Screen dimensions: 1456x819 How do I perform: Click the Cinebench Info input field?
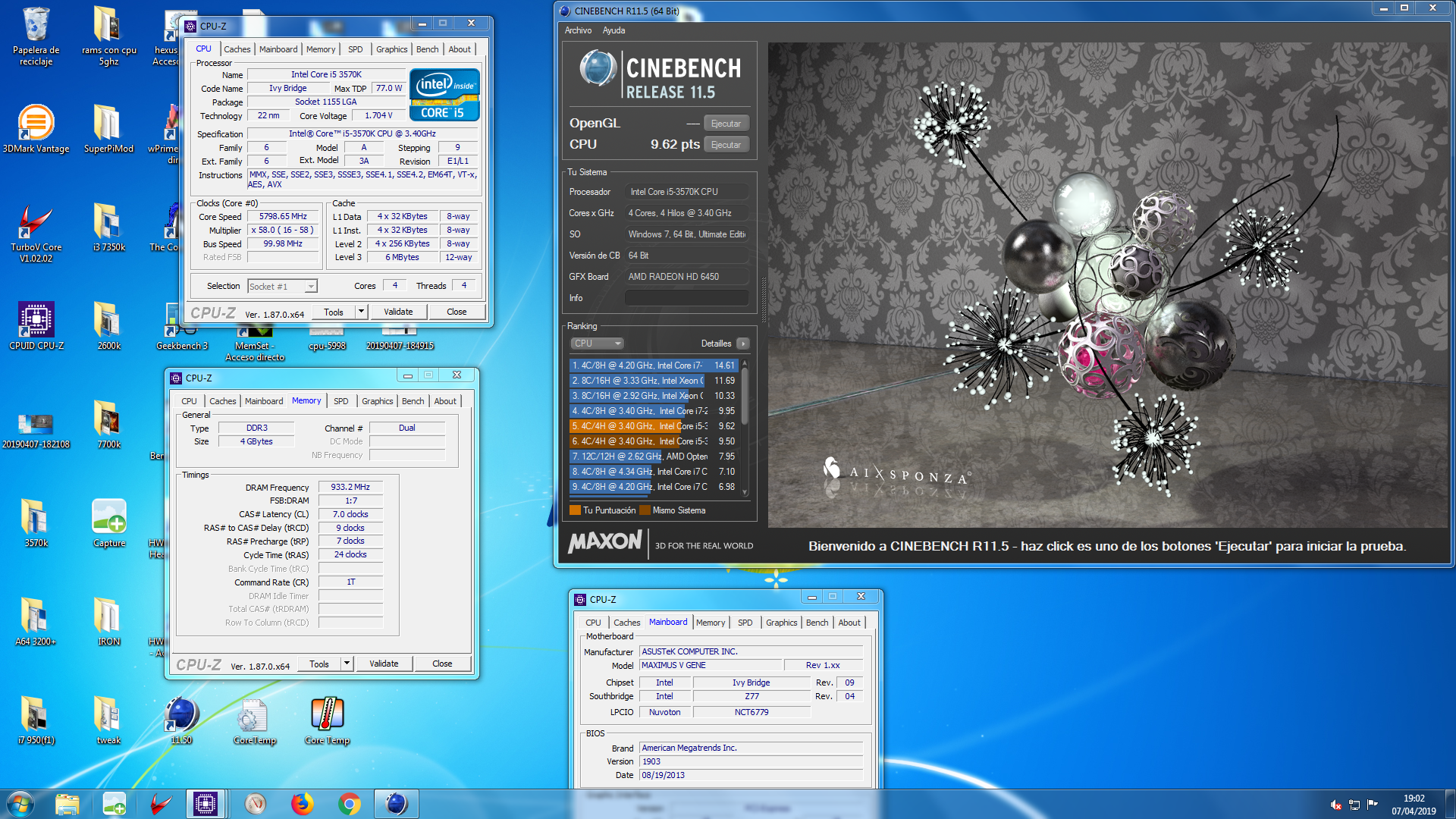pos(686,298)
